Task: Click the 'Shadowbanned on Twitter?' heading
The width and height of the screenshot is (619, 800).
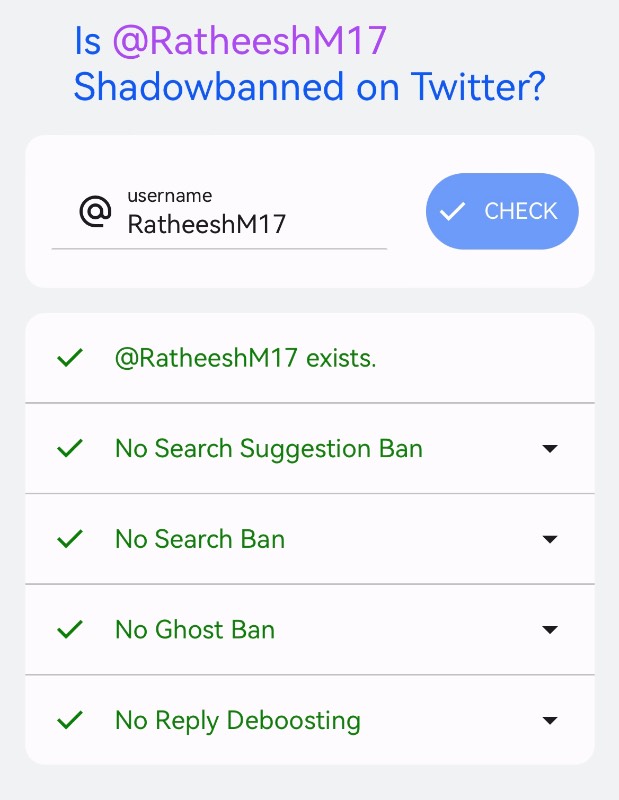Action: (310, 87)
